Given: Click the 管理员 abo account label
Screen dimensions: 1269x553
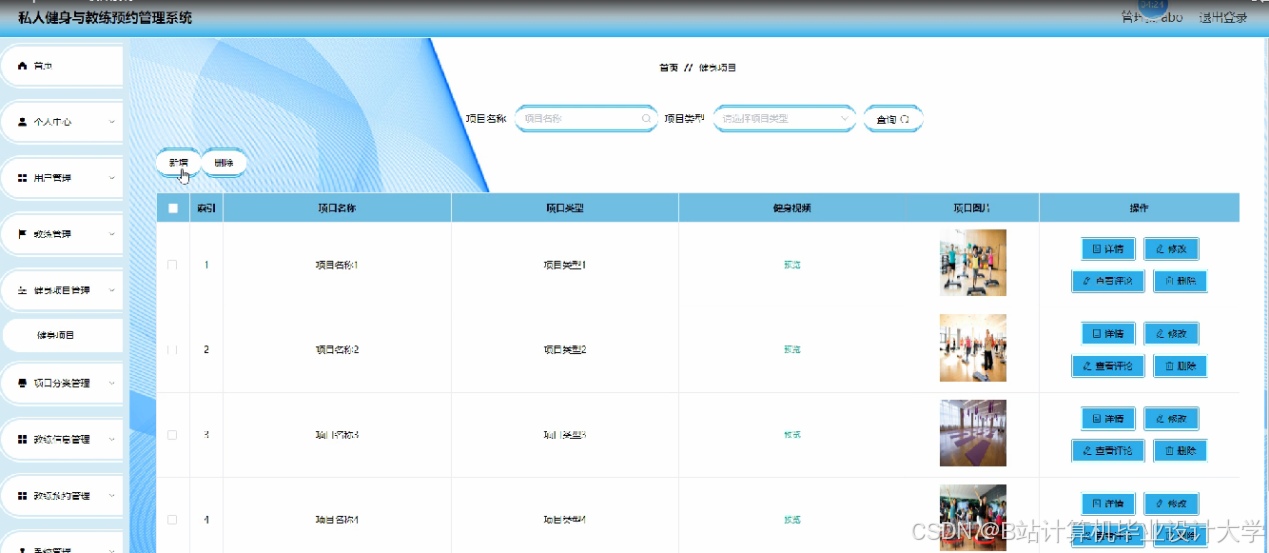Looking at the screenshot, I should [x=1152, y=17].
